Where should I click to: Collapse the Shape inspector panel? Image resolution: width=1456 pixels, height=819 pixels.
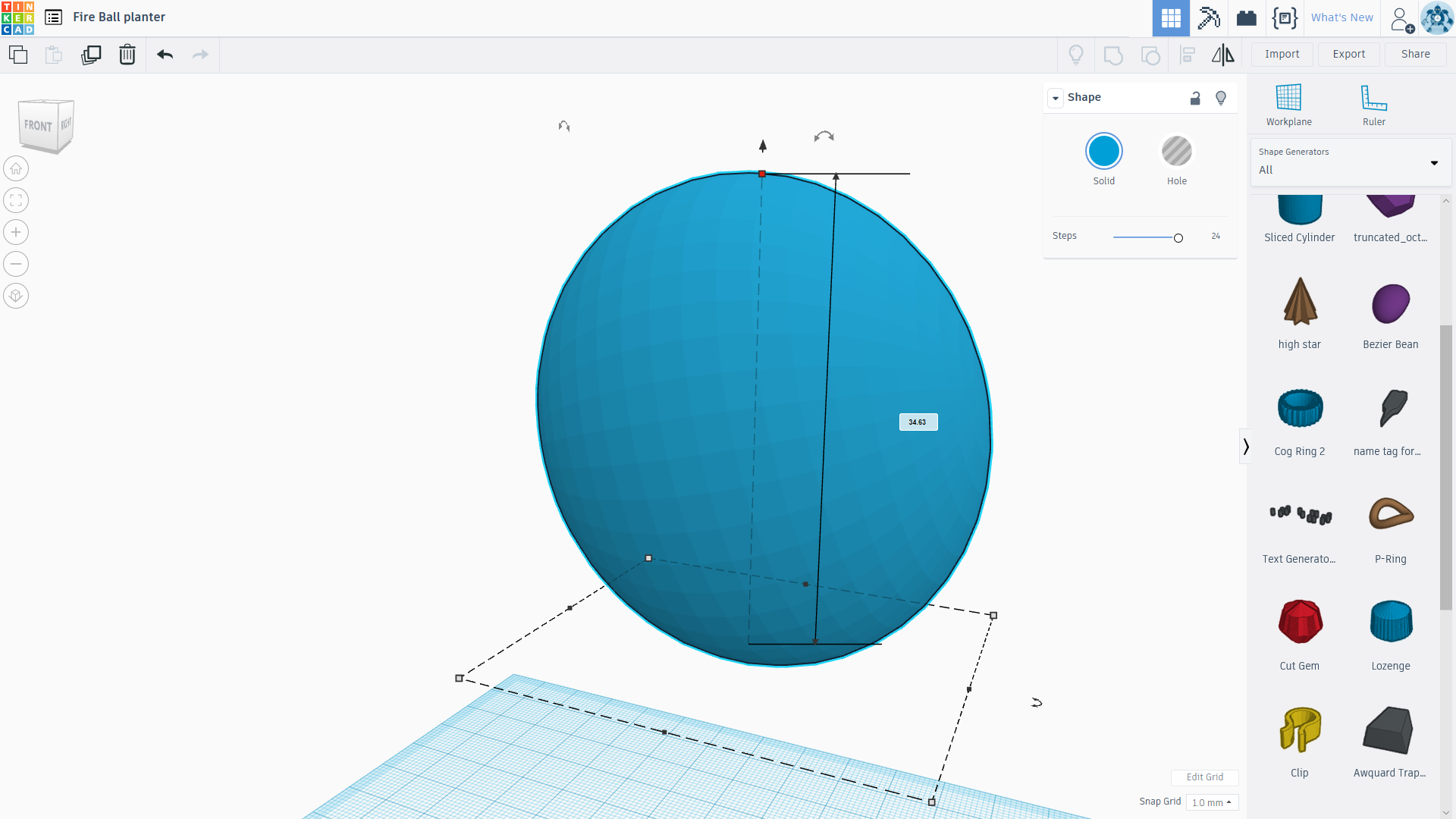[x=1056, y=98]
